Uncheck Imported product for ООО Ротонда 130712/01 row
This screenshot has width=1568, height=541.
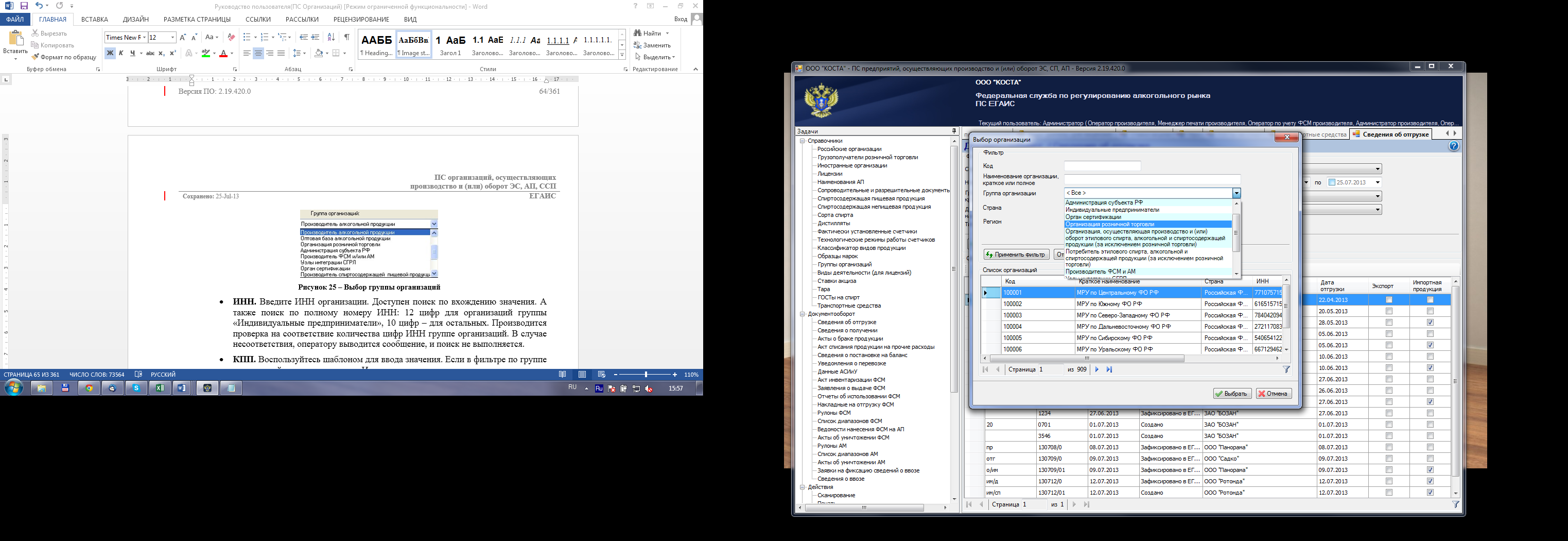pos(1430,493)
